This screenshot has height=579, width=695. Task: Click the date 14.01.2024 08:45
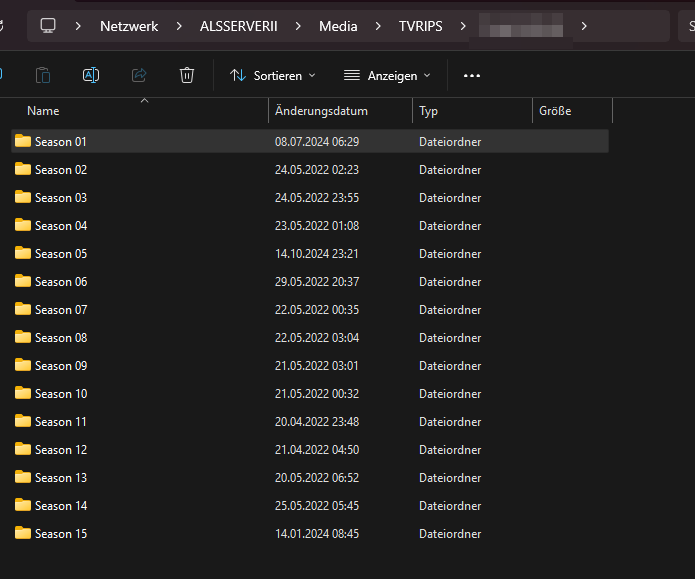tap(317, 533)
